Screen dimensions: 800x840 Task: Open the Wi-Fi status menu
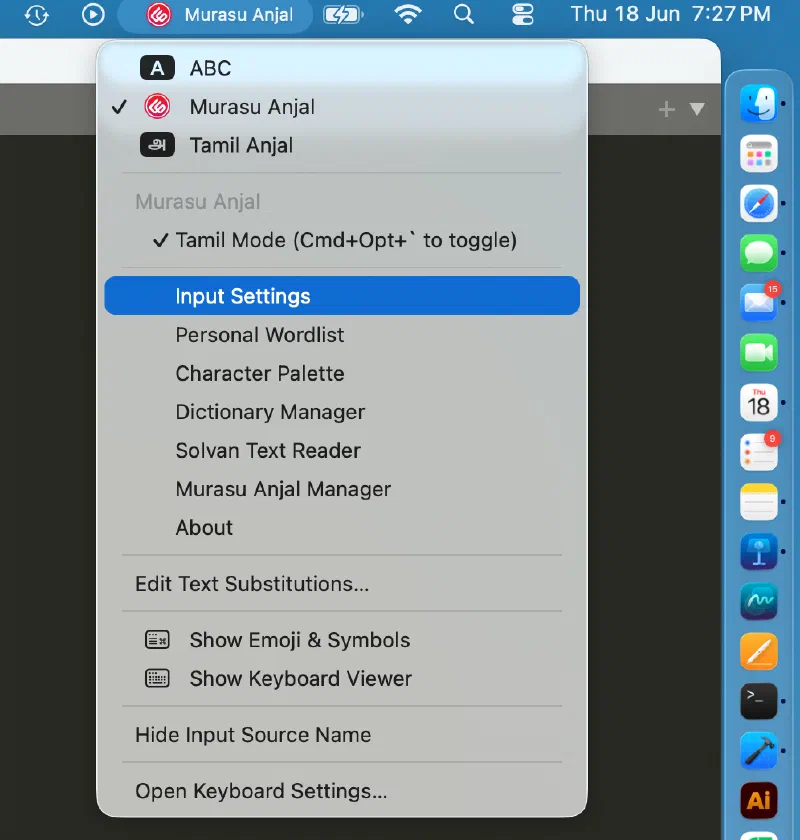pos(408,14)
